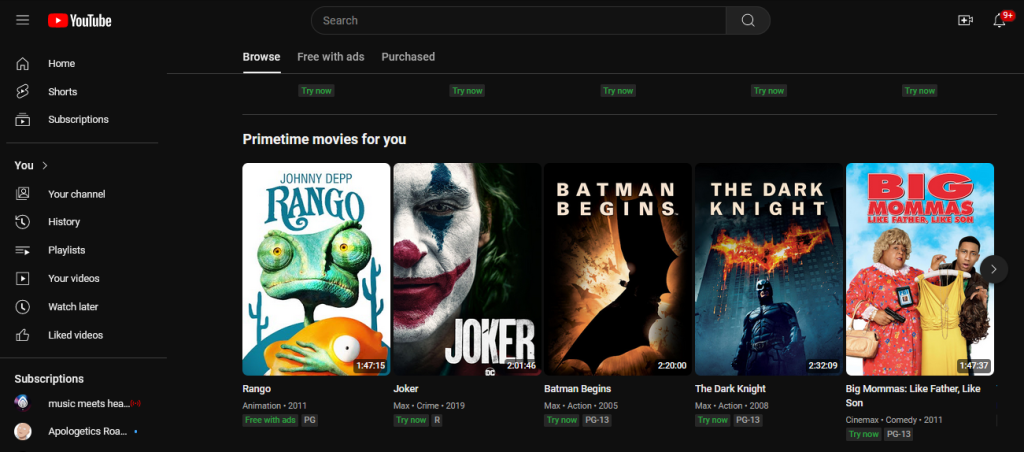Viewport: 1024px width, 452px height.
Task: Click the Primetime movies for you heading
Action: pyautogui.click(x=324, y=139)
